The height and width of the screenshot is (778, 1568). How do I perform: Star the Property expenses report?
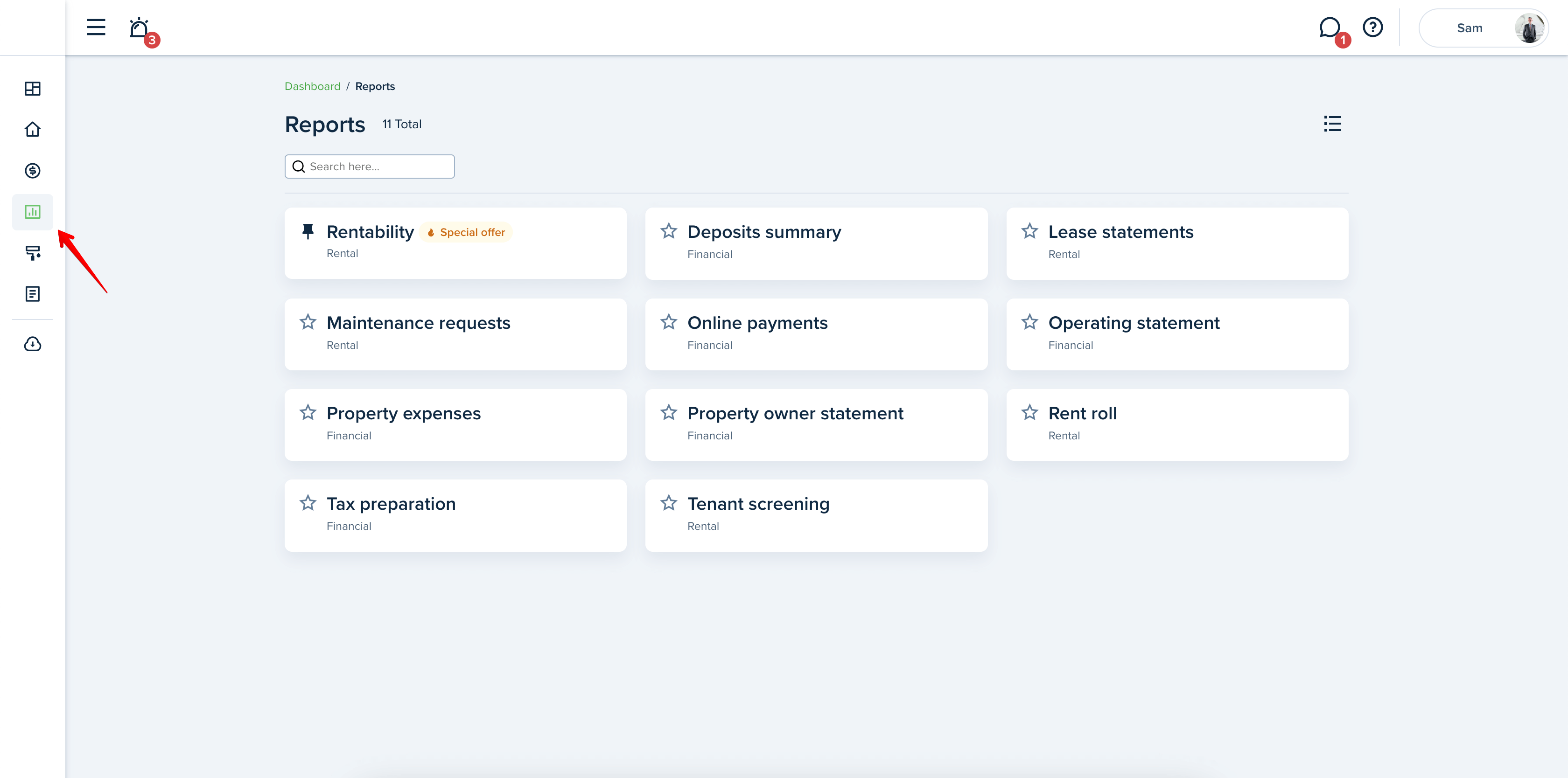[x=308, y=412]
